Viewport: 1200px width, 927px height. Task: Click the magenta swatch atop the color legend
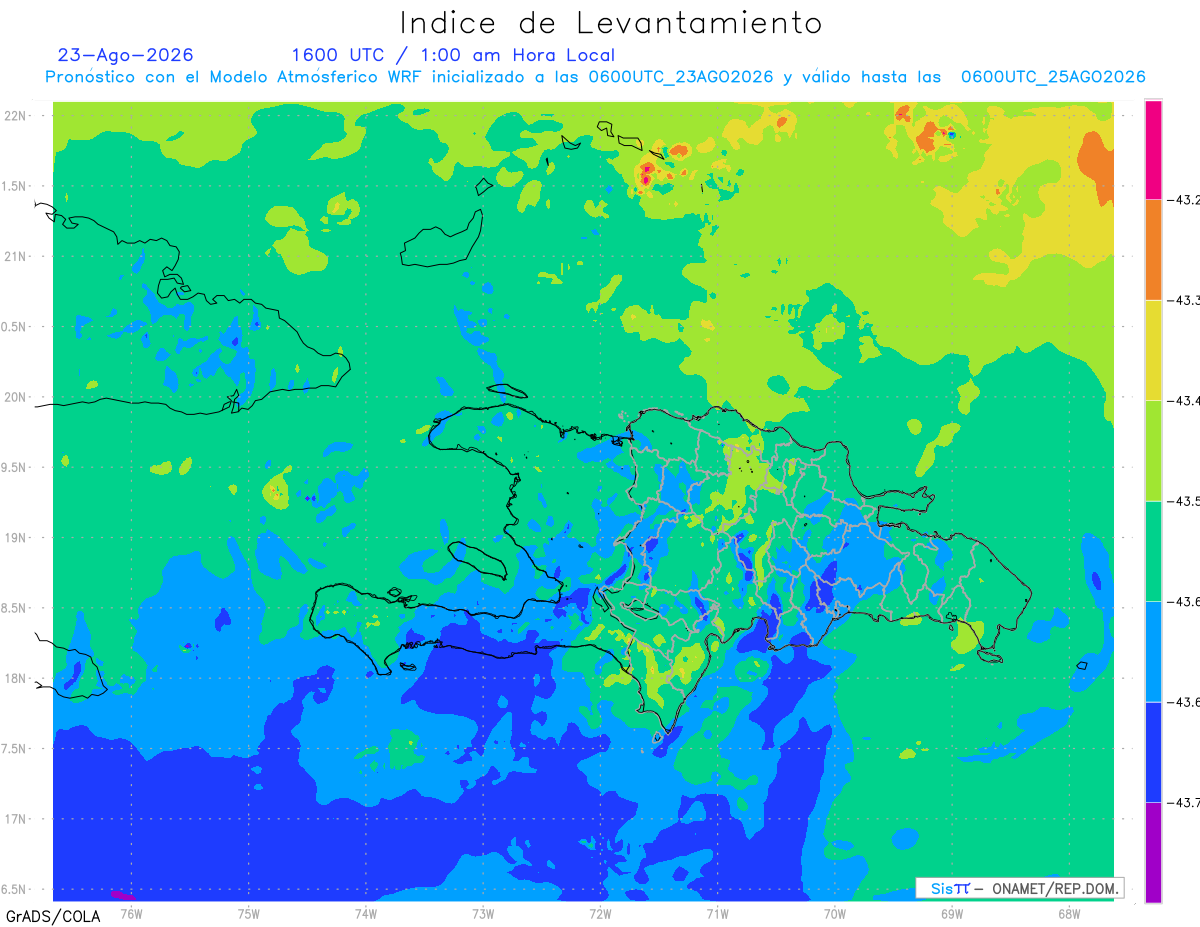pos(1153,149)
